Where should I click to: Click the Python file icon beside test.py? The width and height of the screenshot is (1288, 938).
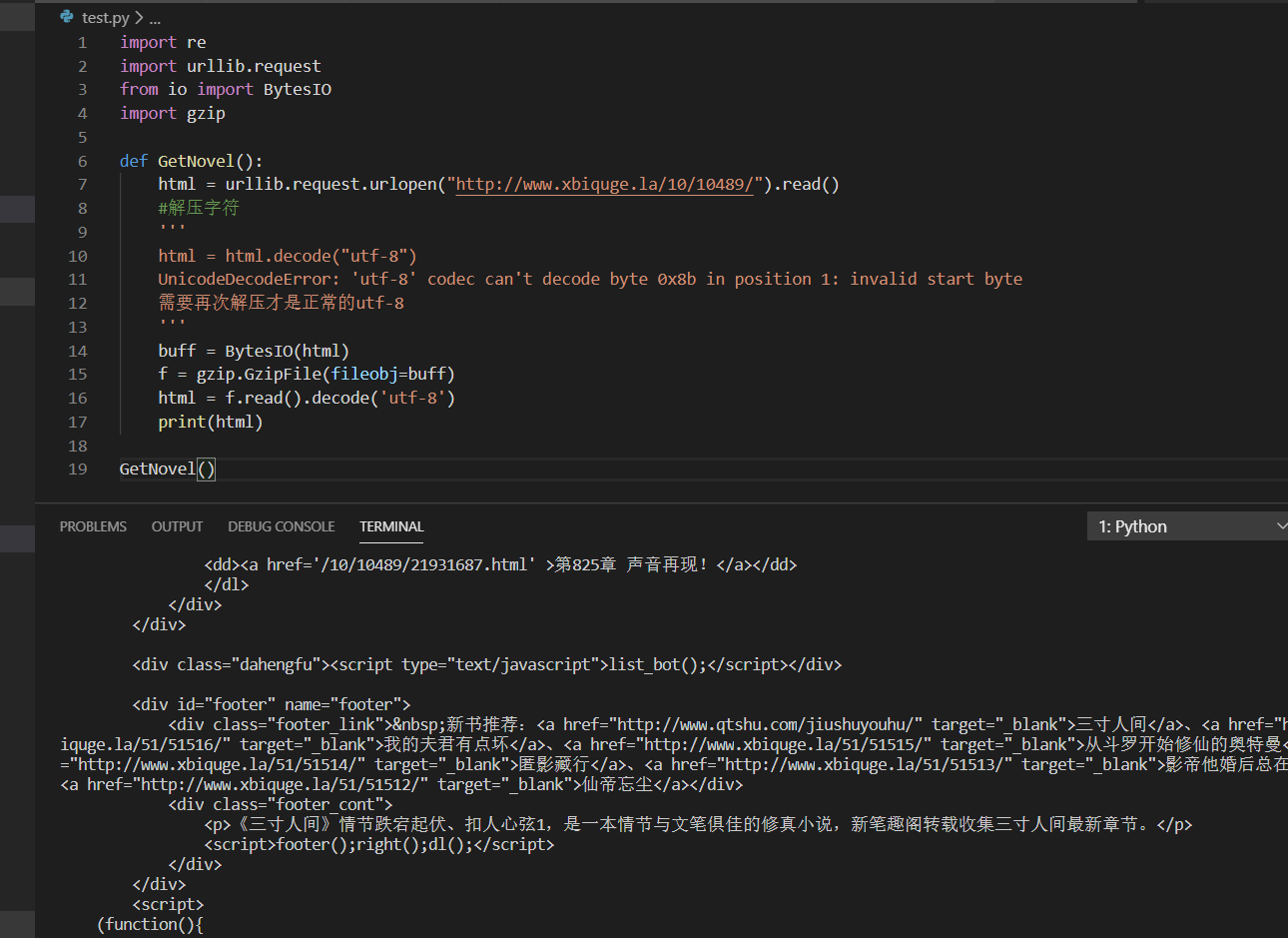(67, 17)
